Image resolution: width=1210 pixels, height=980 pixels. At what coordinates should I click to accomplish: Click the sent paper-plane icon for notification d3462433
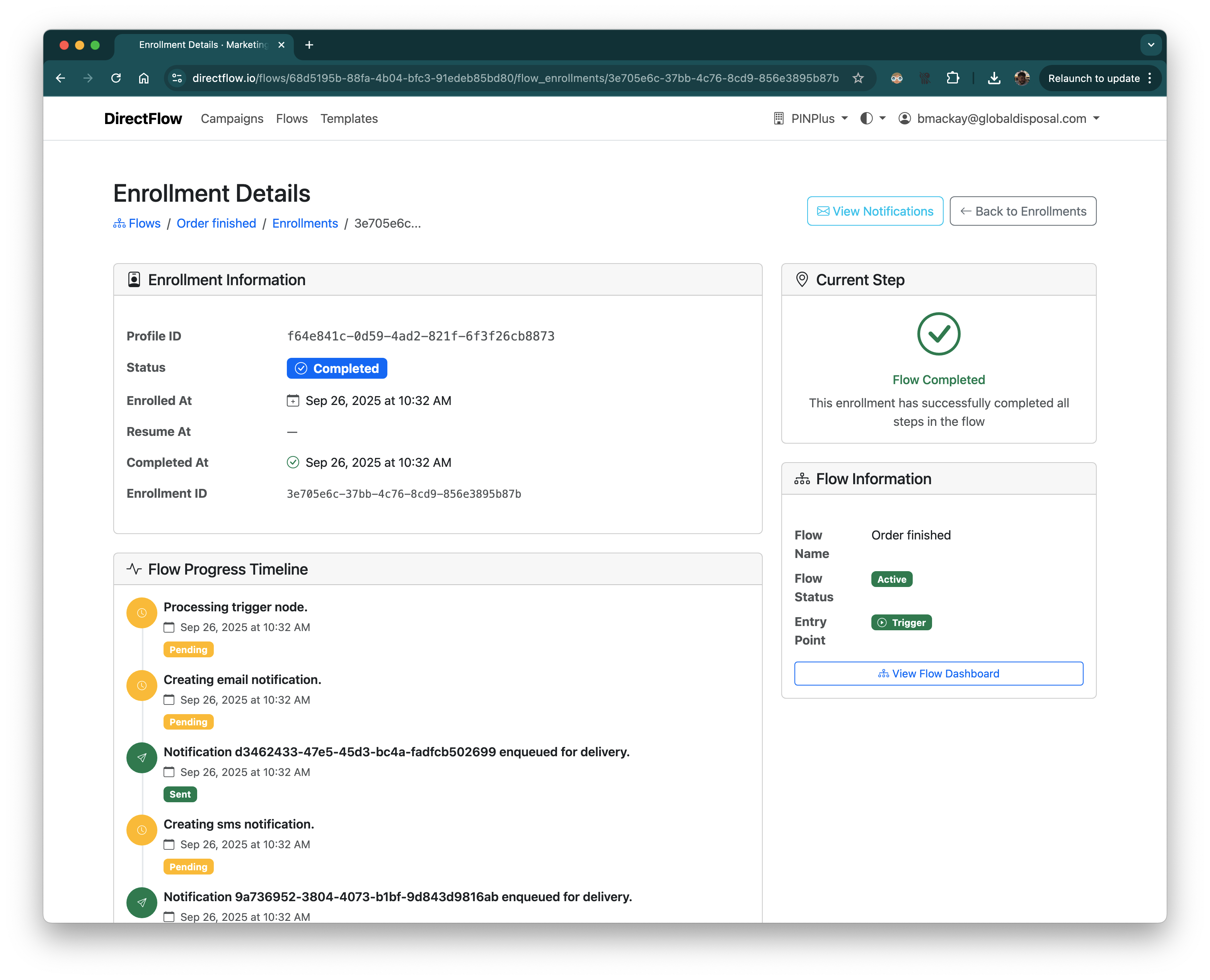point(142,757)
